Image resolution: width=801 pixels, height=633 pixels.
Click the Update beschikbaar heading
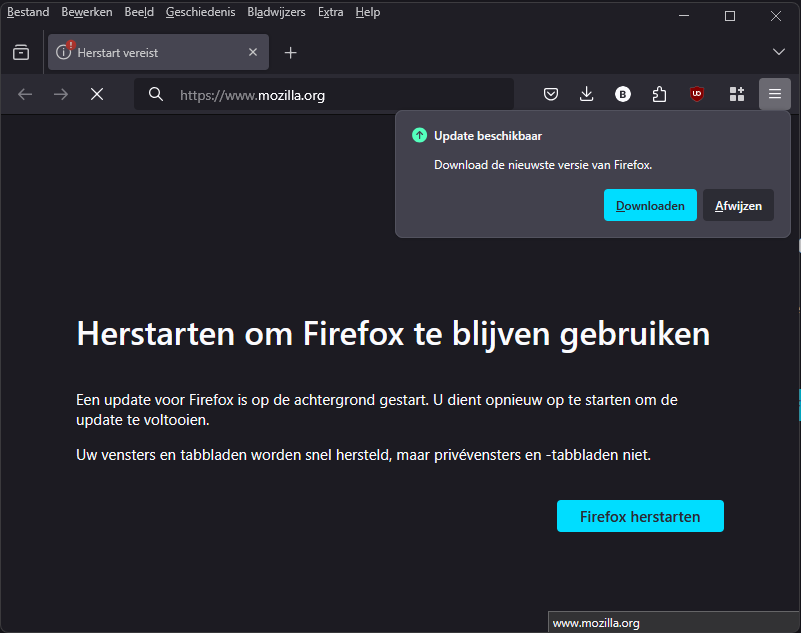[488, 136]
